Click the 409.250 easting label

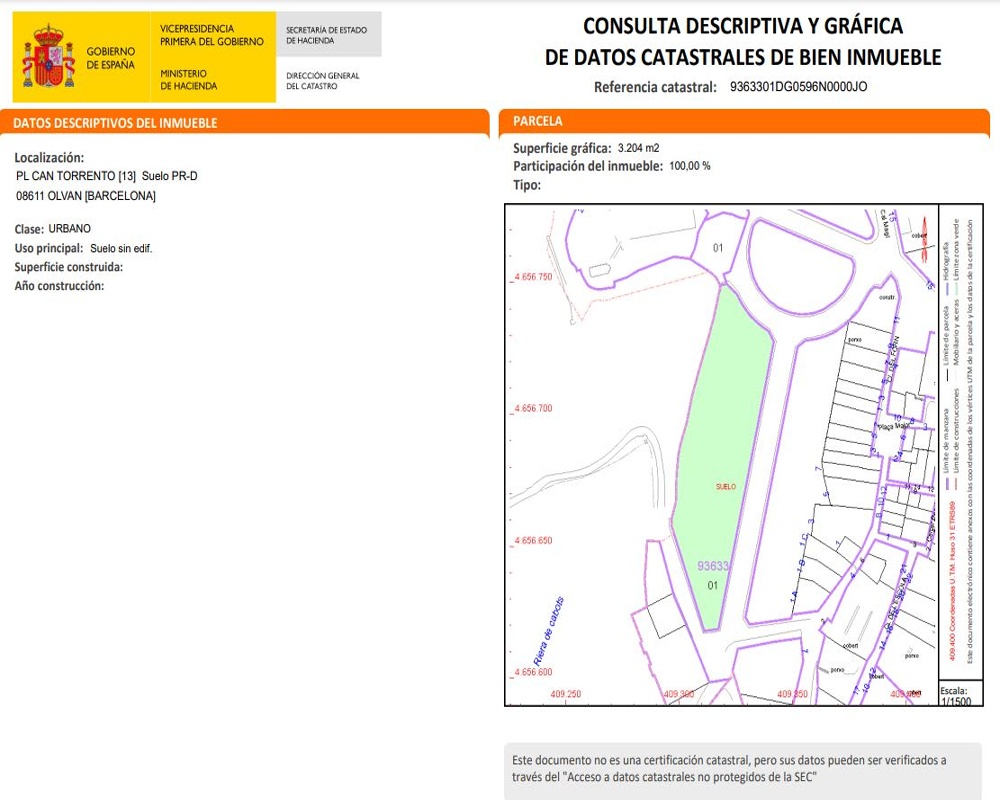pyautogui.click(x=566, y=694)
